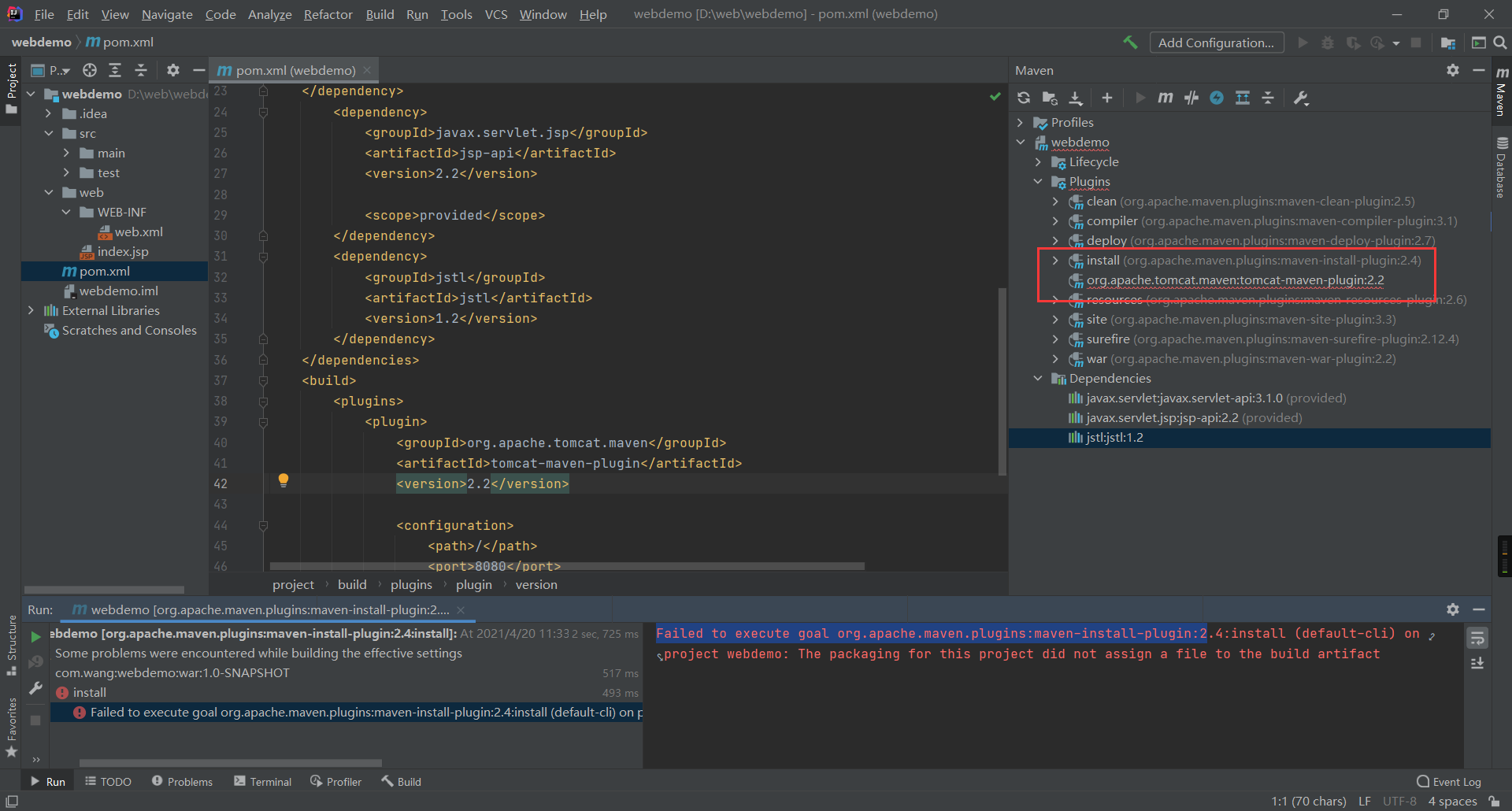Image resolution: width=1512 pixels, height=811 pixels.
Task: Toggle the Project sidebar stripe button
Action: tap(11, 88)
